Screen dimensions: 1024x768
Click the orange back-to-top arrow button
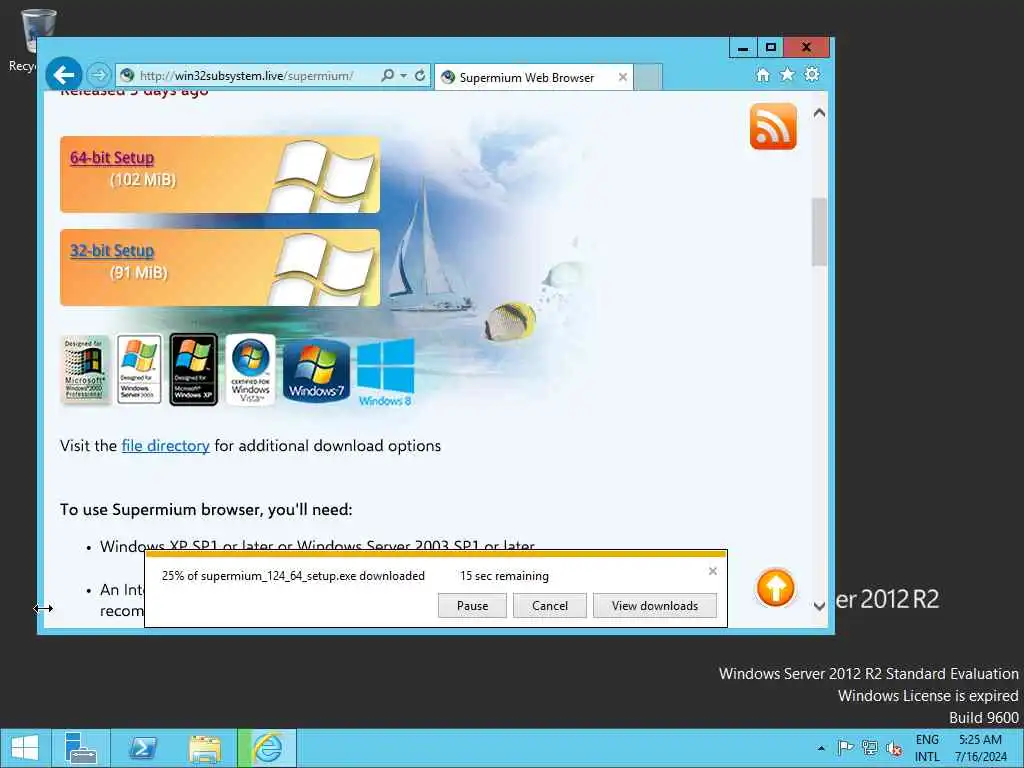[775, 588]
